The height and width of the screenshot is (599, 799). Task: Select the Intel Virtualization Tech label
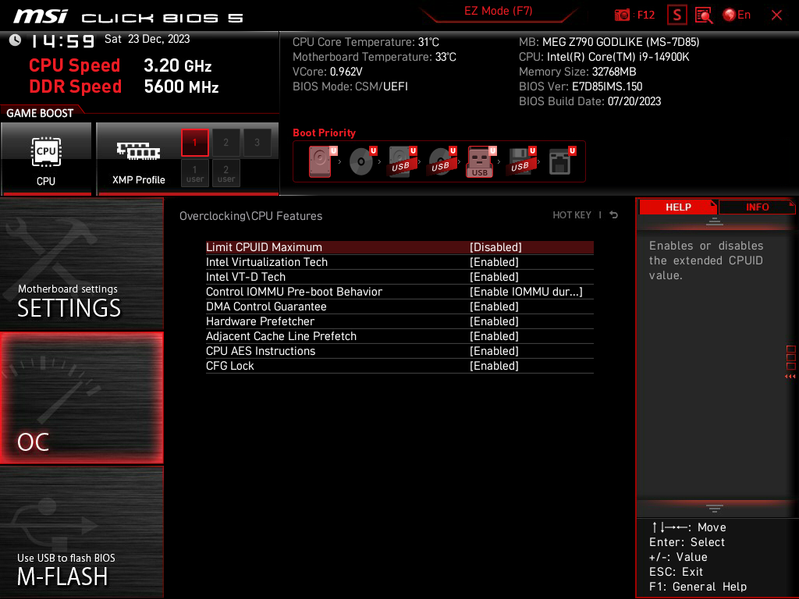(267, 262)
